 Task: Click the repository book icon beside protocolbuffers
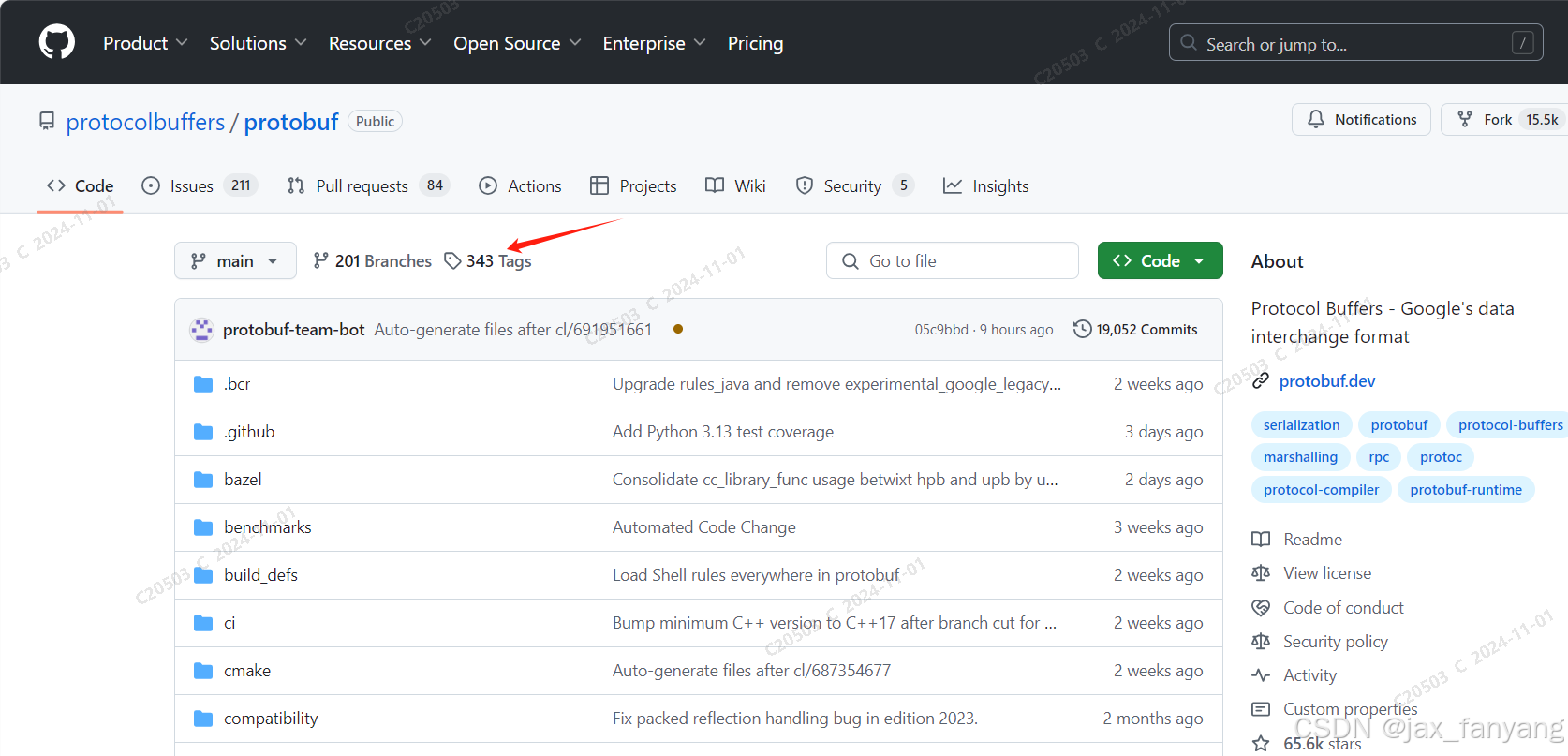(47, 122)
